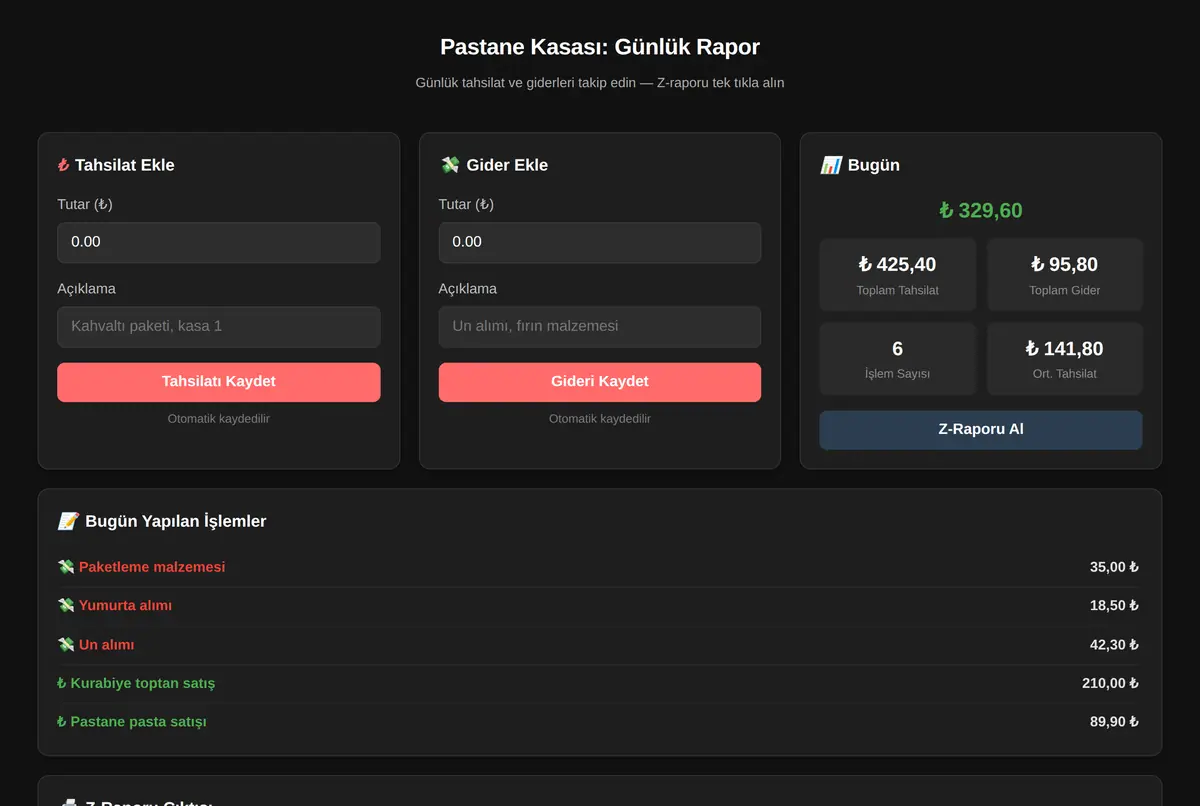Select the Paketleme malzemesi entry name
The image size is (1200, 806).
pyautogui.click(x=152, y=567)
